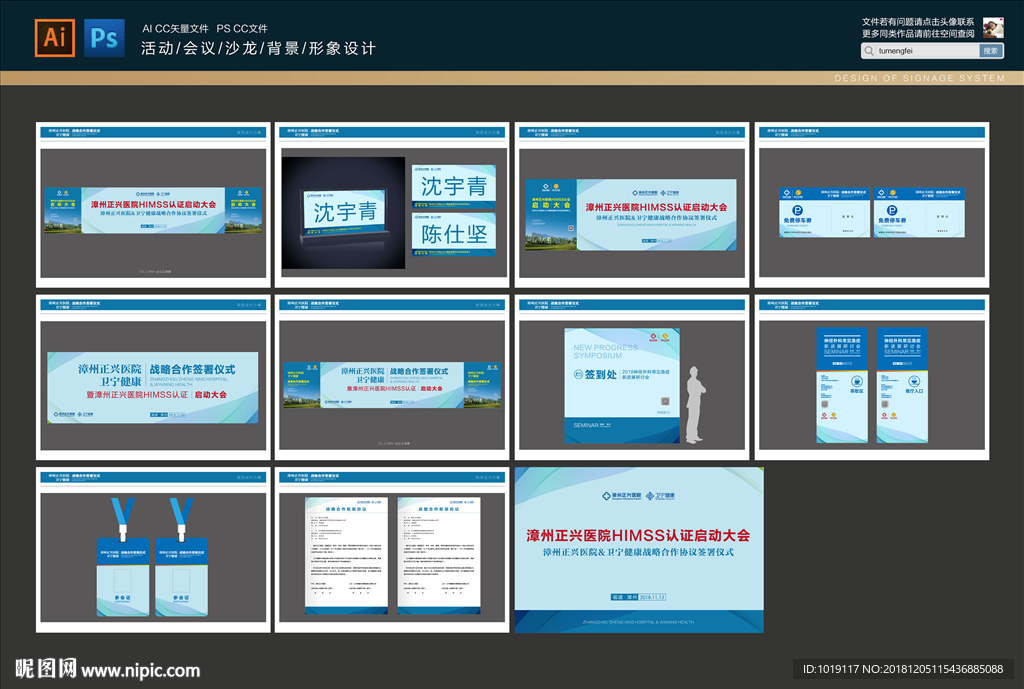The height and width of the screenshot is (689, 1024).
Task: Select the left 免费停车券 parking ticket
Action: (x=825, y=212)
